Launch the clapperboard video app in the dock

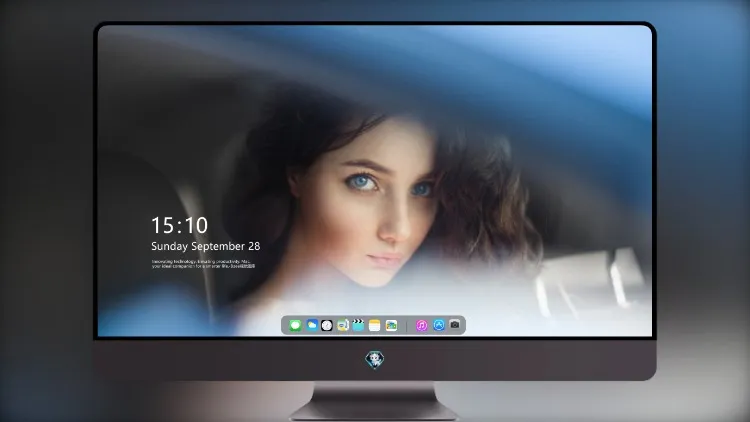358,325
